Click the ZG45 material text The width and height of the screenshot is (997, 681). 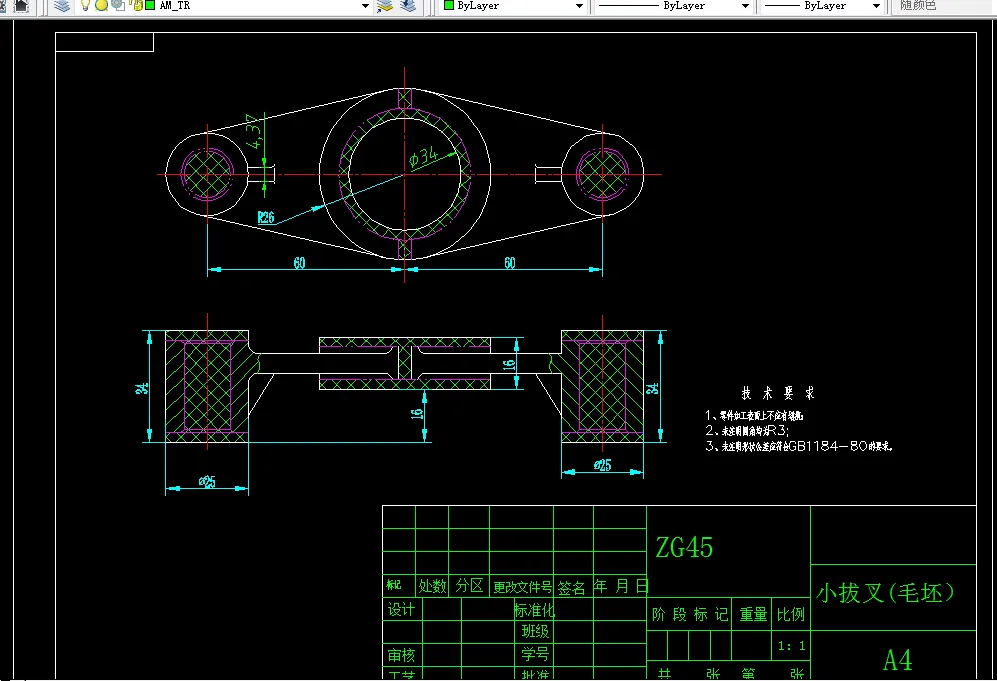point(684,547)
